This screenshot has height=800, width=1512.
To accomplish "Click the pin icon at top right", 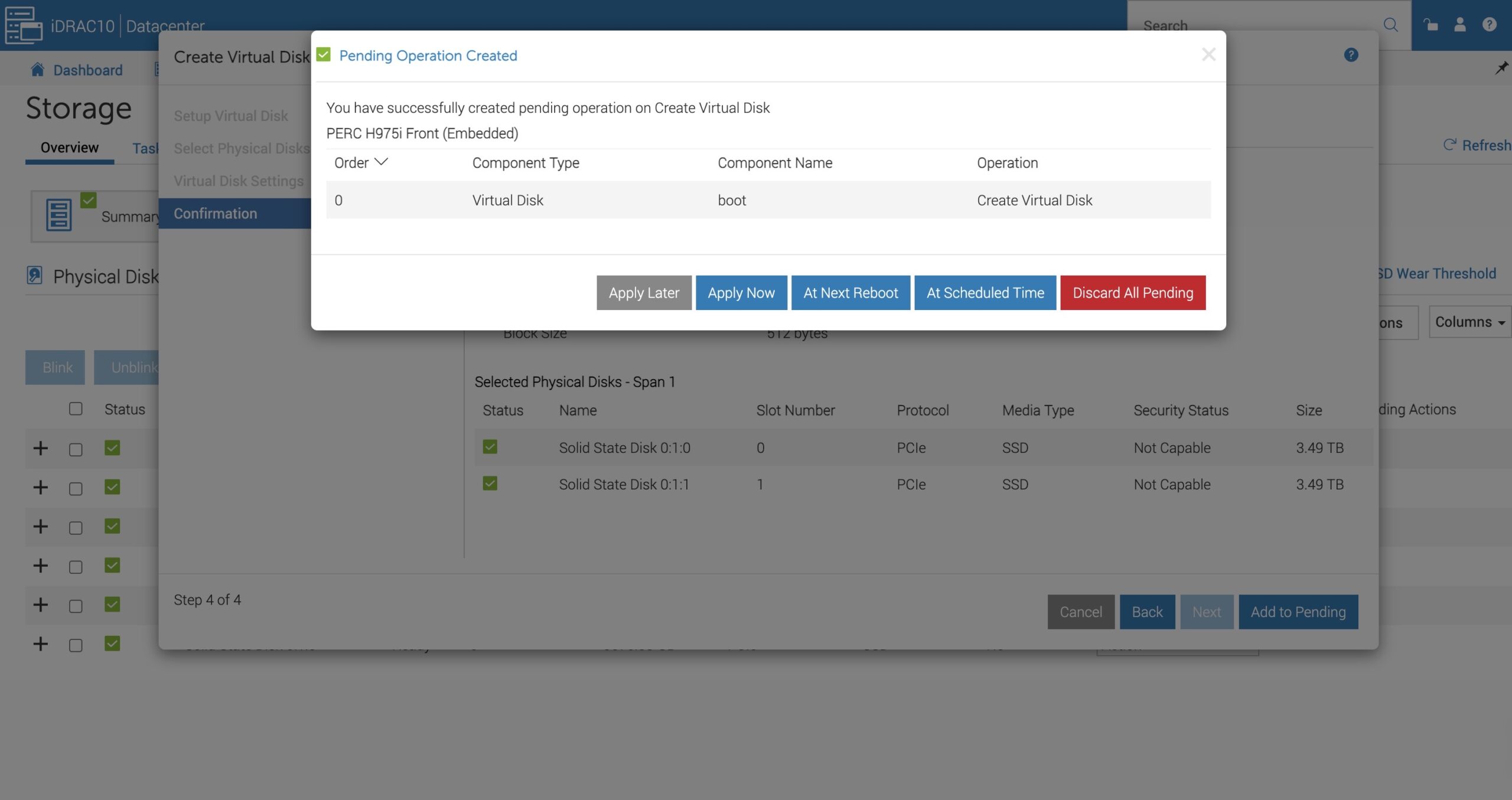I will pos(1501,68).
